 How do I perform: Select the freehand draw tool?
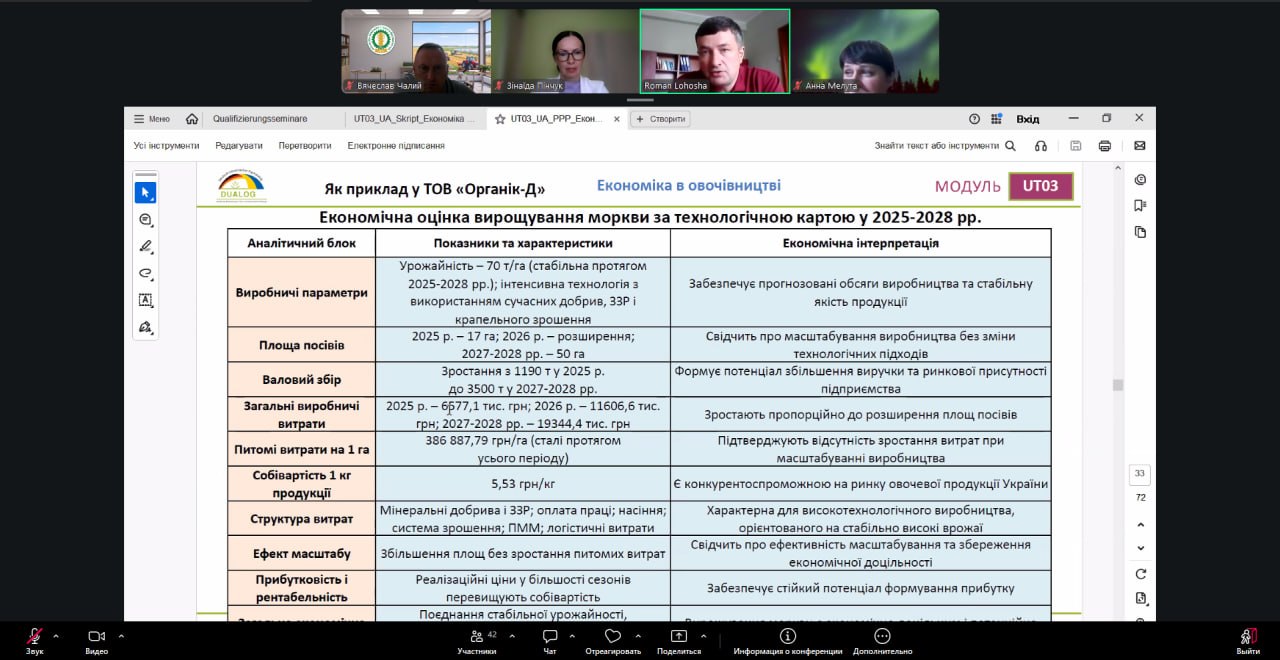pyautogui.click(x=145, y=274)
